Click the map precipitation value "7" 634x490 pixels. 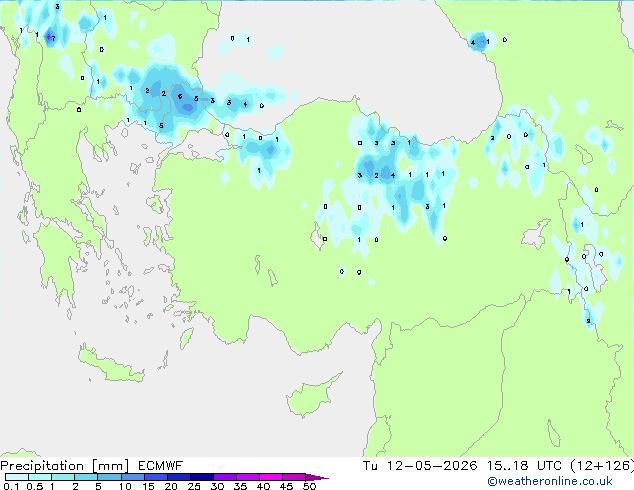53,38
